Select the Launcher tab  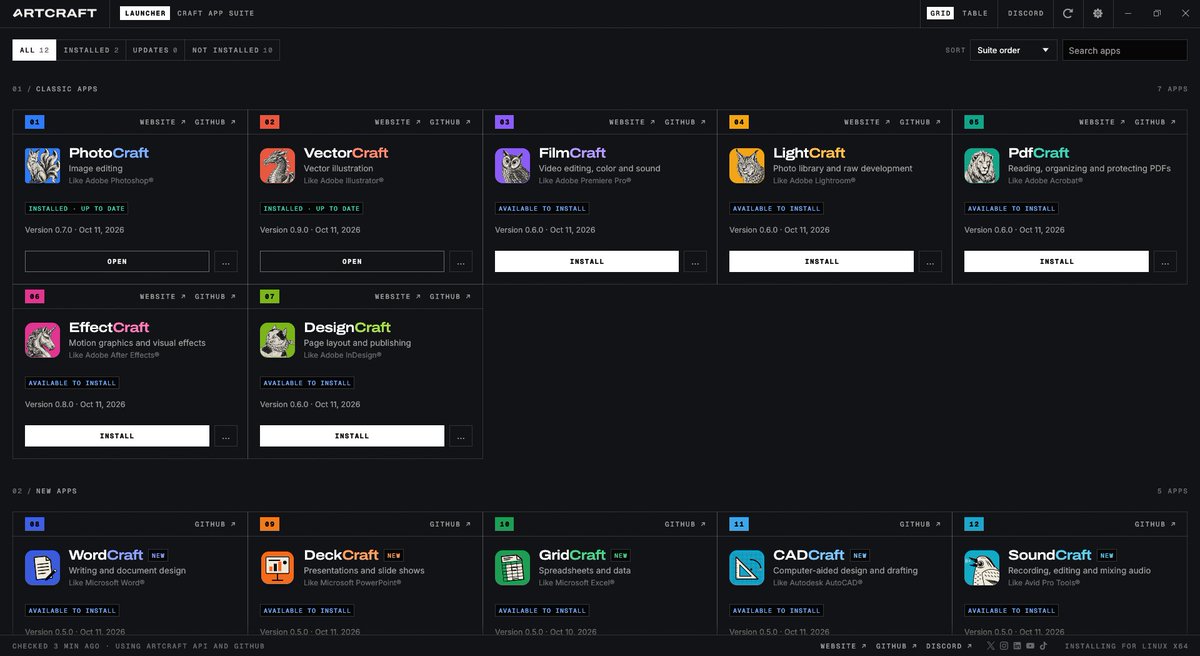coord(144,13)
